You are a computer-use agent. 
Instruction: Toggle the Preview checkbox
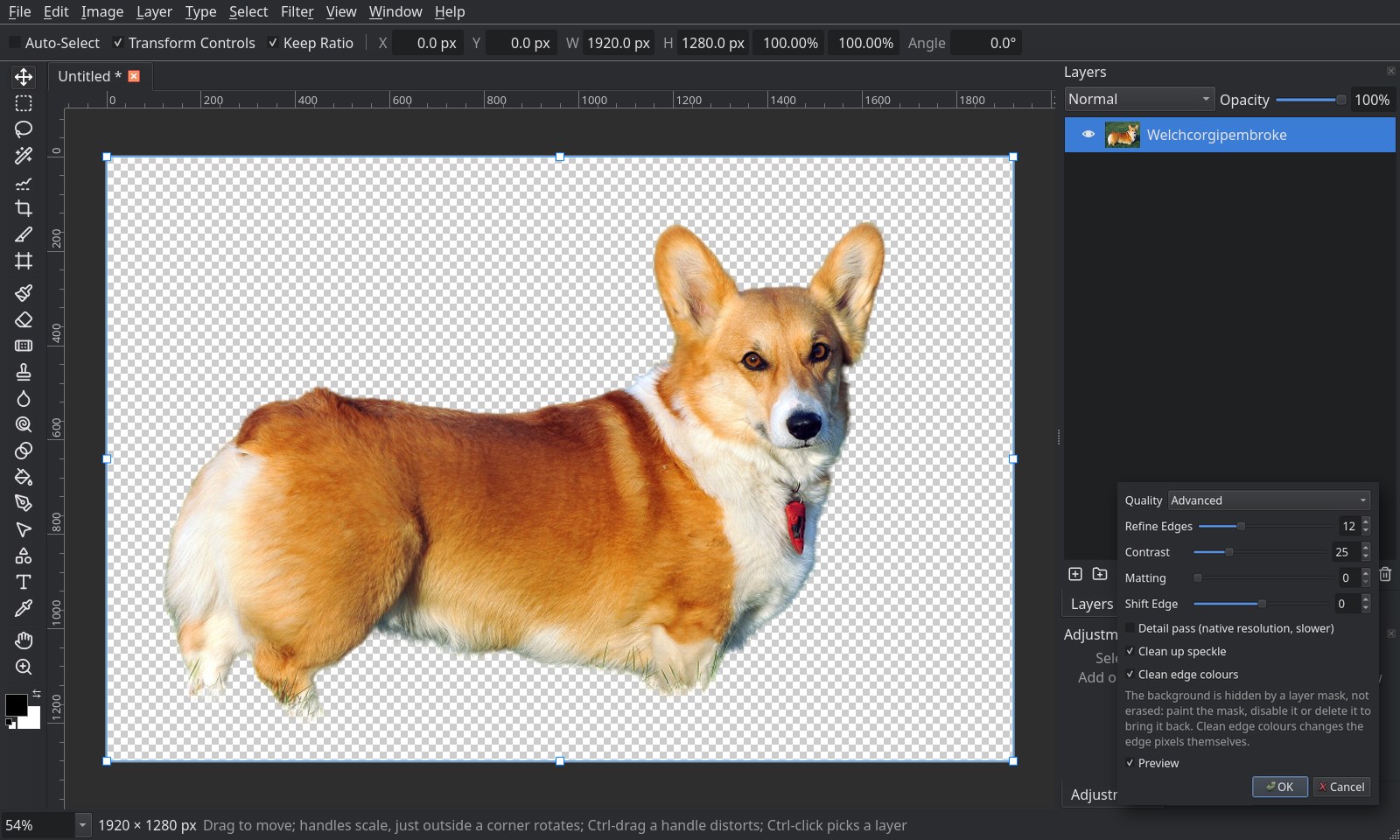click(1130, 763)
